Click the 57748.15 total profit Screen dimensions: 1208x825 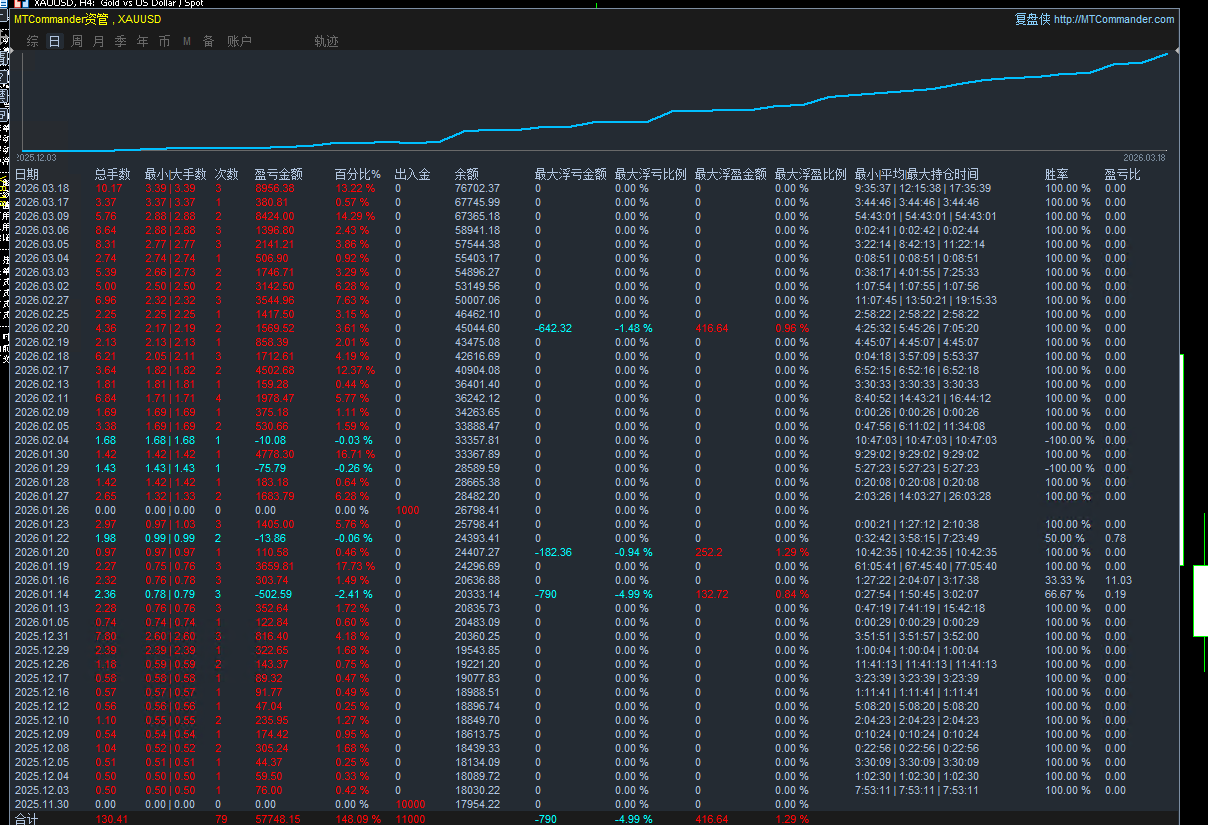pyautogui.click(x=277, y=819)
